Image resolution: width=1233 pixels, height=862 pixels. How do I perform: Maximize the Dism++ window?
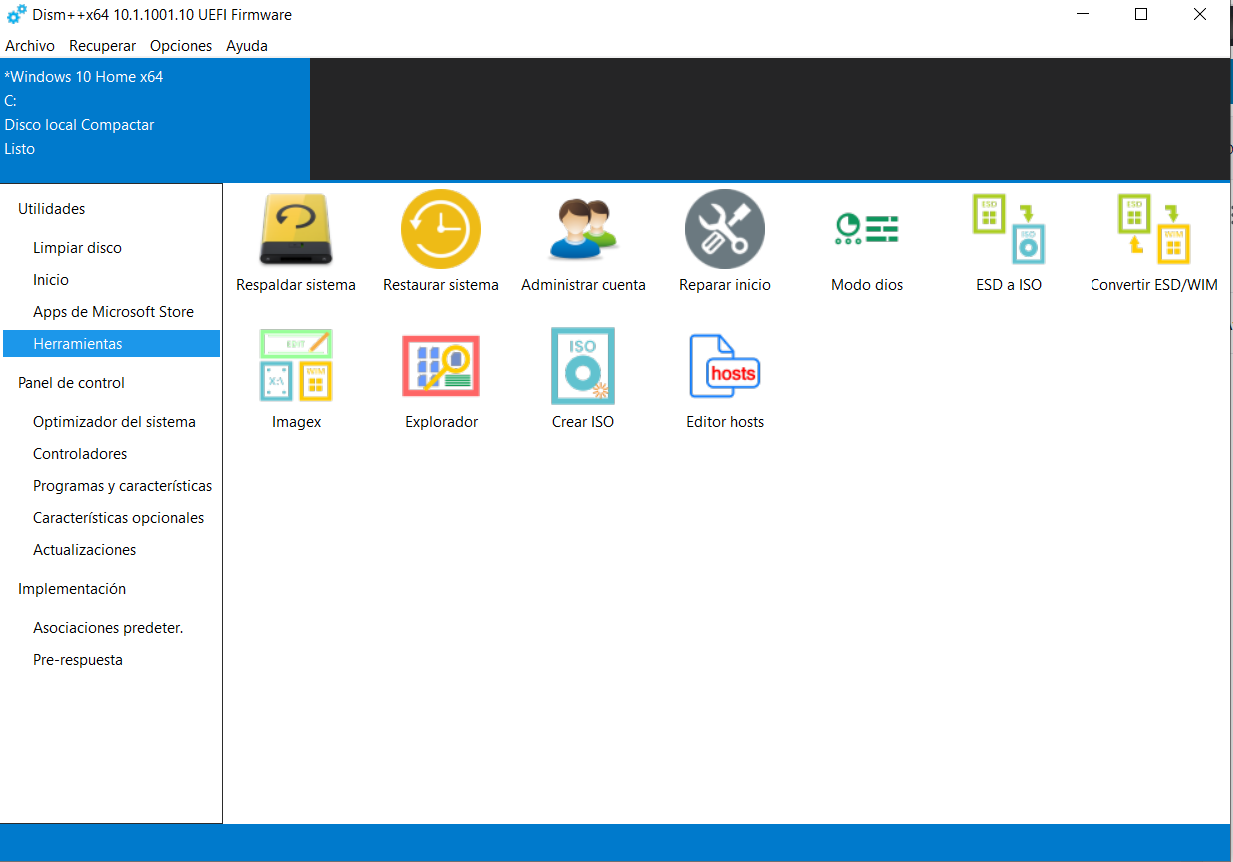1141,15
